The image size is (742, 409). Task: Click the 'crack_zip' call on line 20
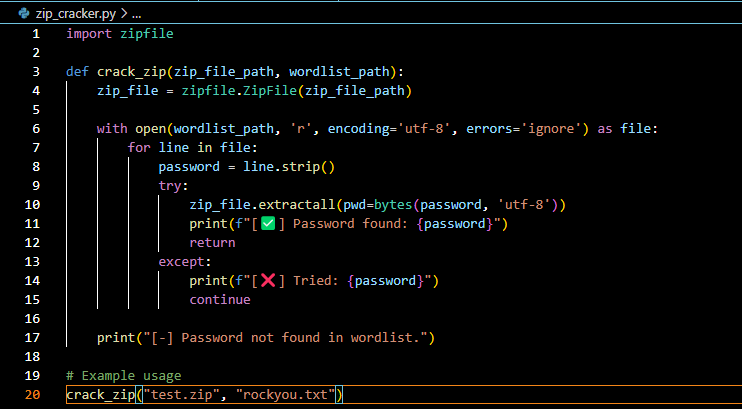[100, 394]
